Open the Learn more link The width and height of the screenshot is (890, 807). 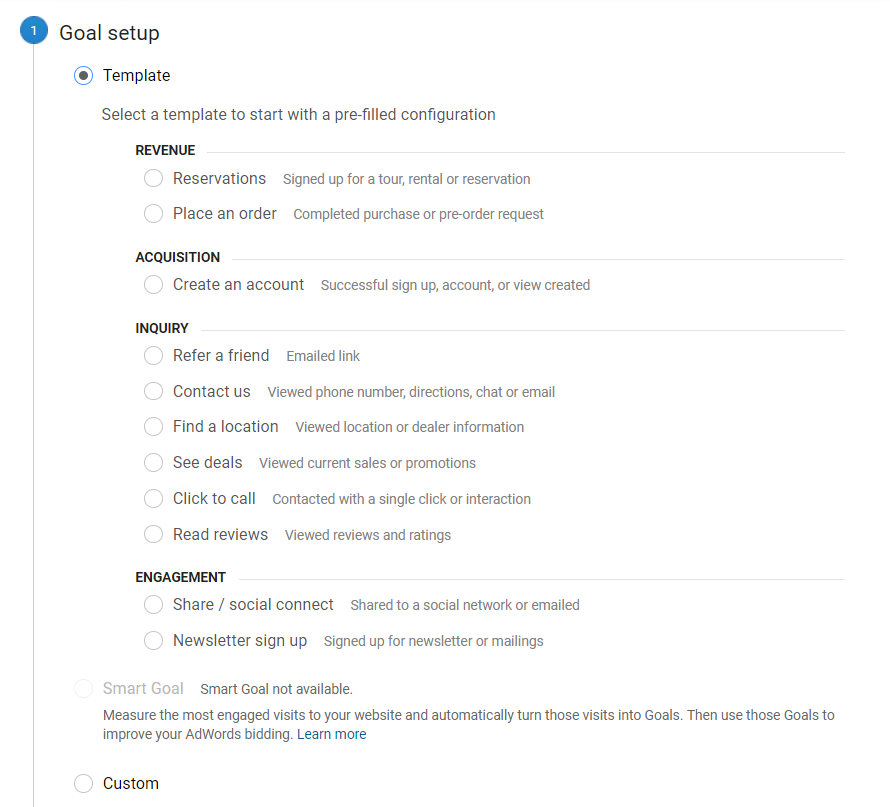coord(331,734)
